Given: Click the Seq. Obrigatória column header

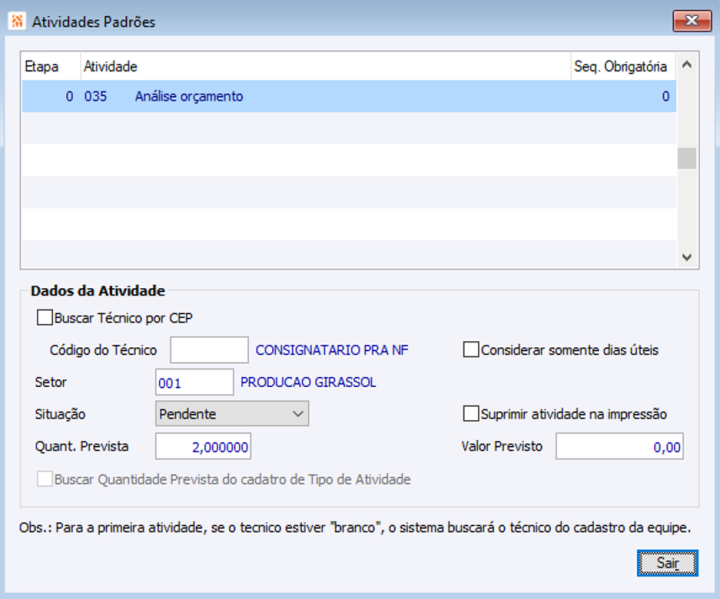Looking at the screenshot, I should (623, 67).
